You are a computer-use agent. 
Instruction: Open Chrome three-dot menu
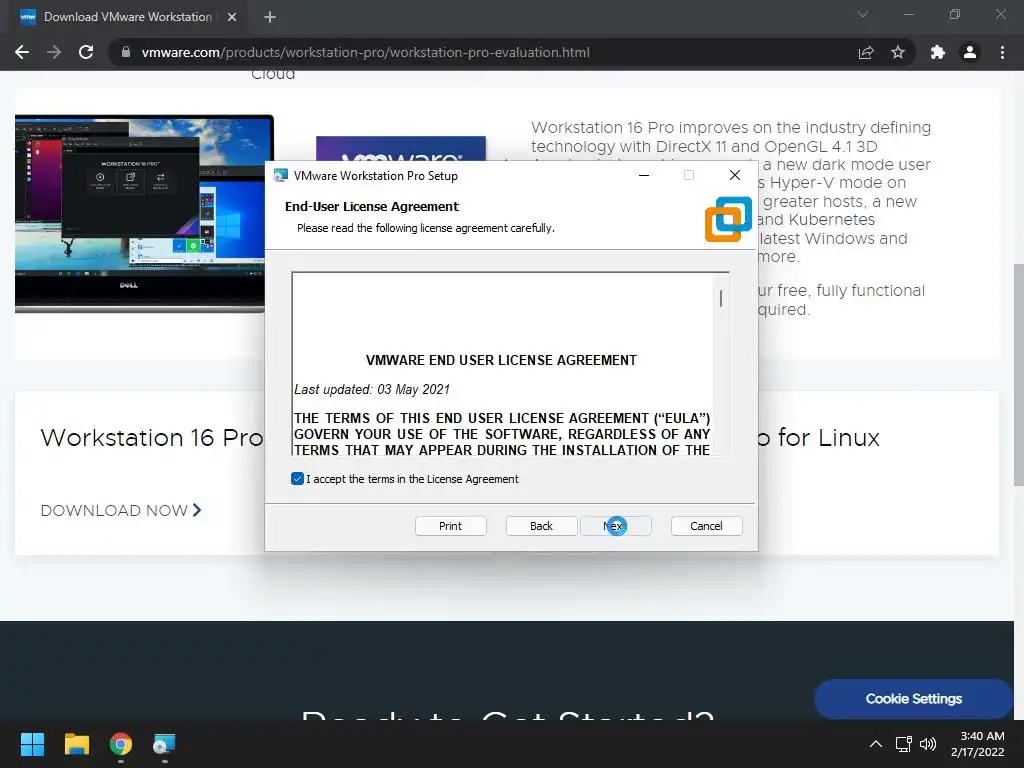point(1002,52)
